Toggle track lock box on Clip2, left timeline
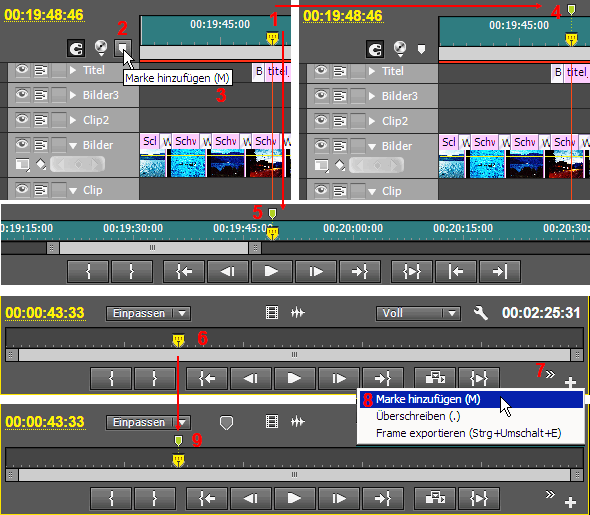This screenshot has width=590, height=515. point(59,120)
